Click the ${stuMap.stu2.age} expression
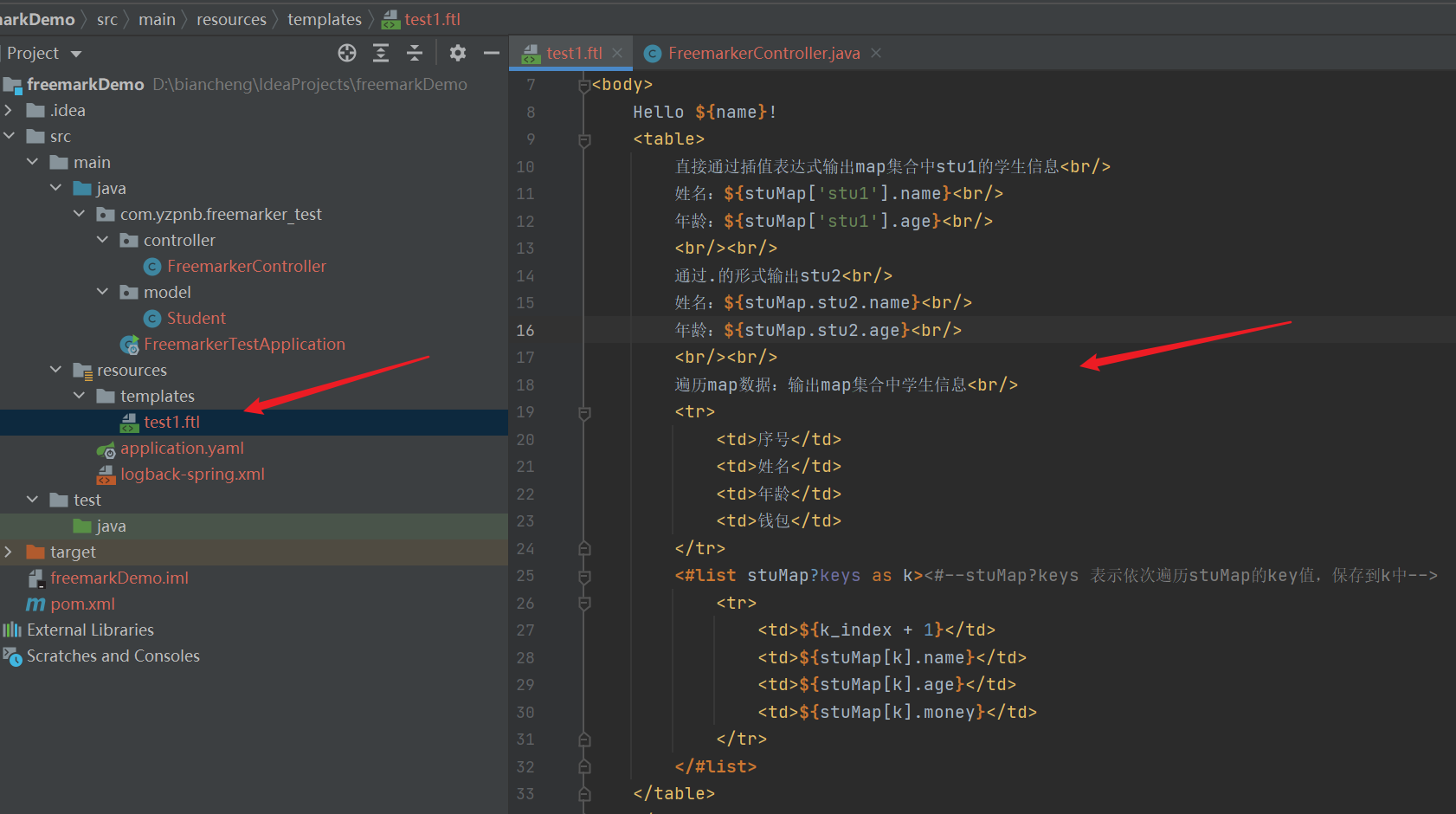The height and width of the screenshot is (814, 1456). 817,330
